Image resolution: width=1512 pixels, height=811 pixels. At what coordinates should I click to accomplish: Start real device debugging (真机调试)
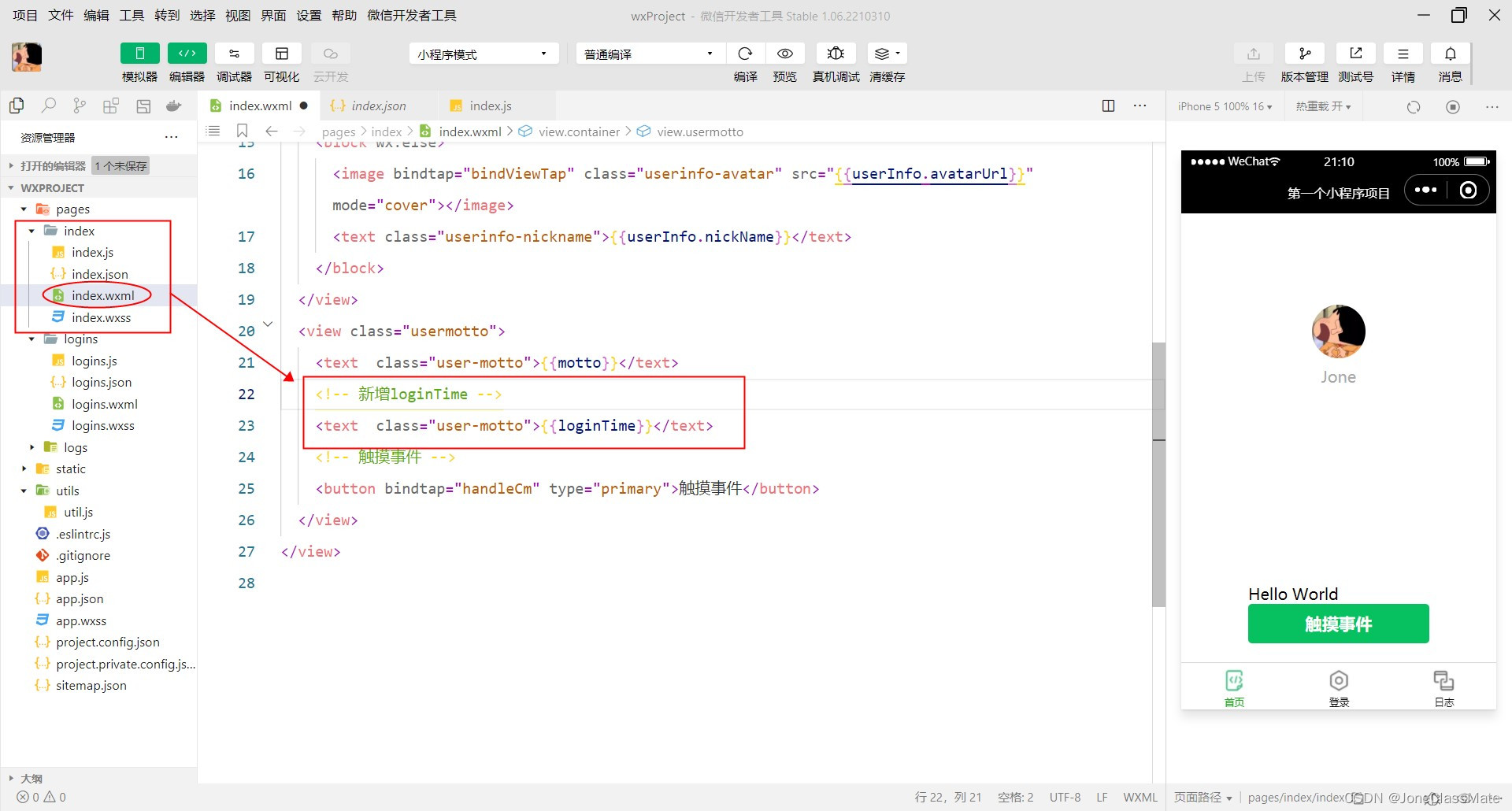click(836, 54)
